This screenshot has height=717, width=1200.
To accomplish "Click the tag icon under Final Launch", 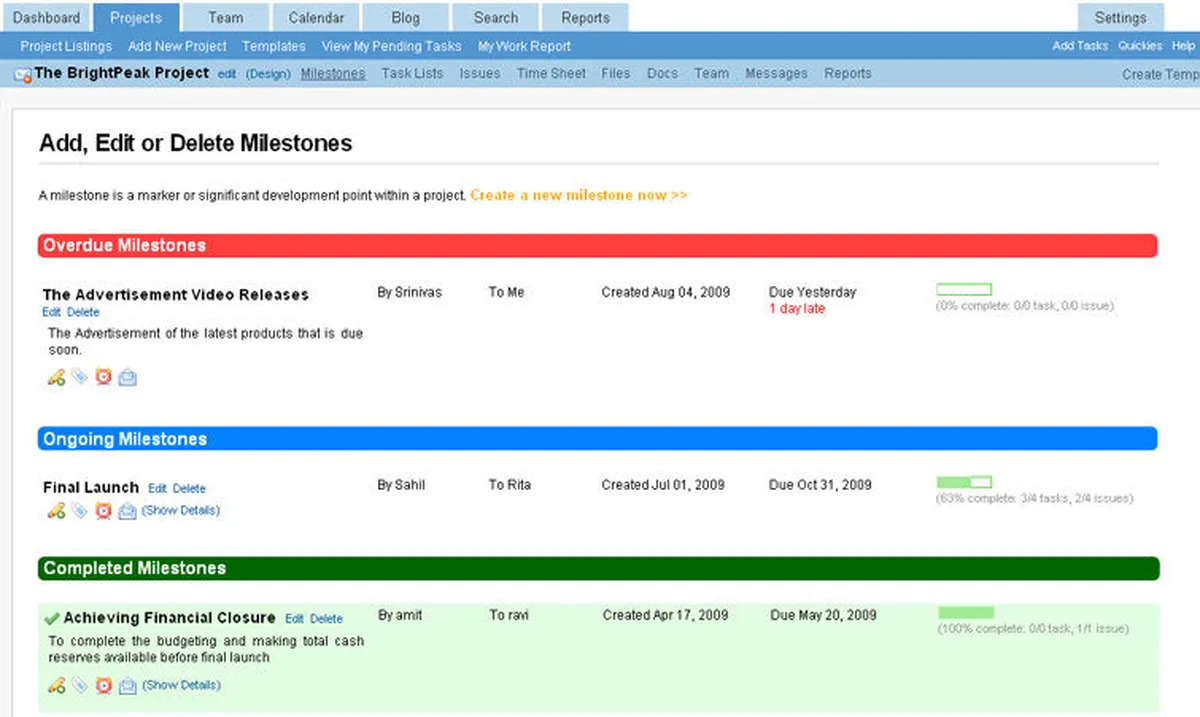I will 79,511.
